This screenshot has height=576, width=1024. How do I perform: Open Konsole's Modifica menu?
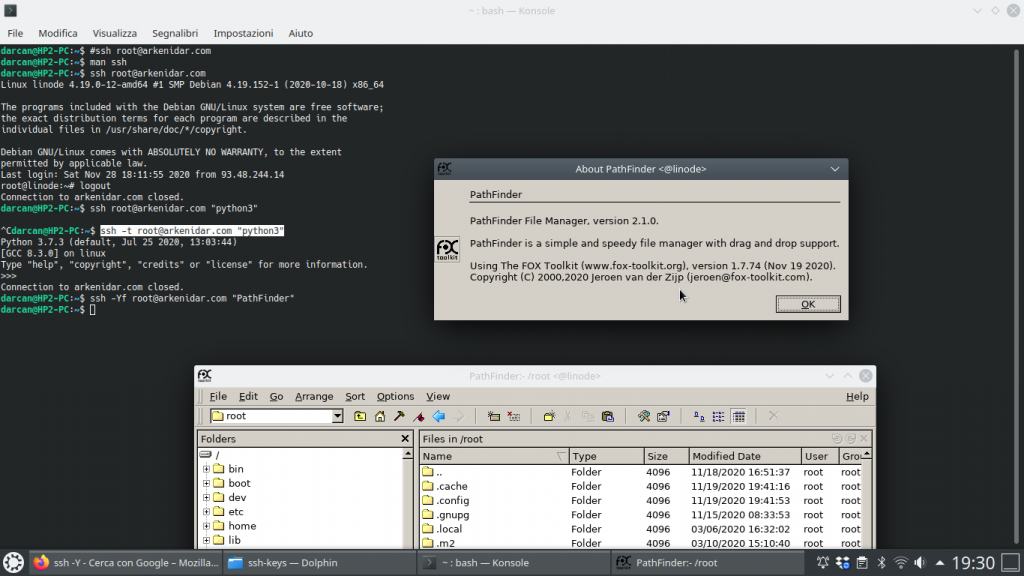[57, 33]
